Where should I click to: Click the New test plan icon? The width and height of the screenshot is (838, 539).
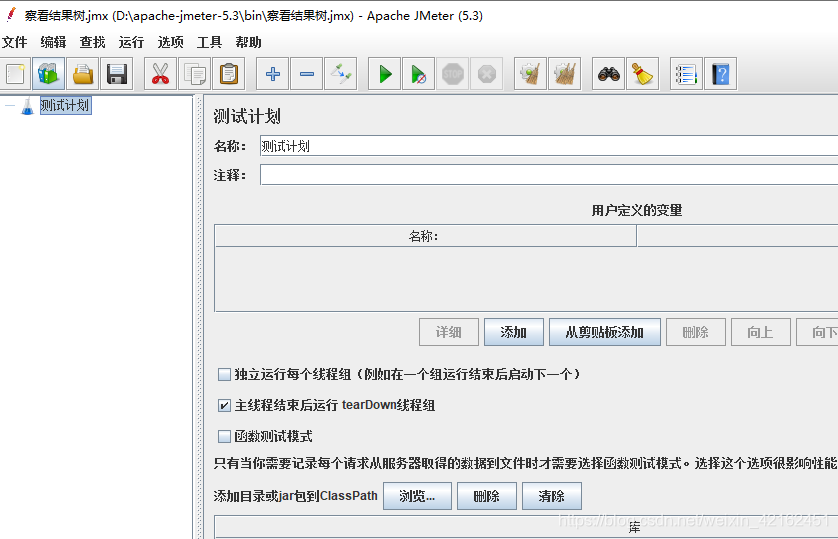(15, 74)
